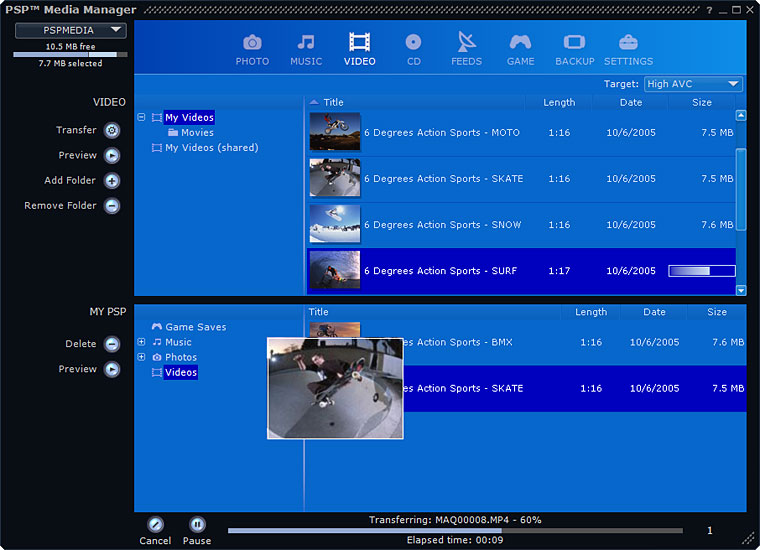
Task: Open the PSPMEDIA device dropdown
Action: [x=70, y=30]
